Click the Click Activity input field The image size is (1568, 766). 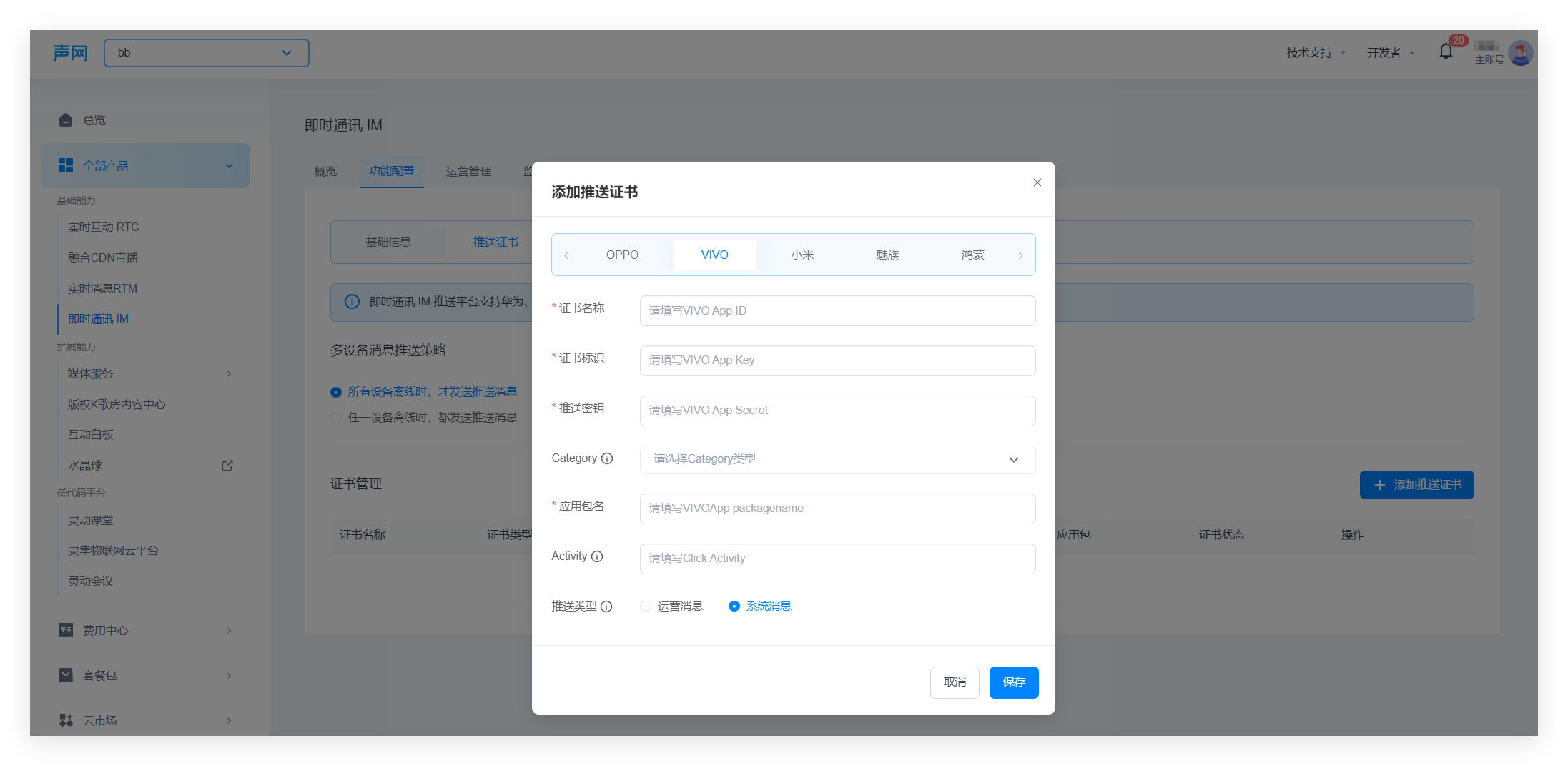click(x=837, y=559)
